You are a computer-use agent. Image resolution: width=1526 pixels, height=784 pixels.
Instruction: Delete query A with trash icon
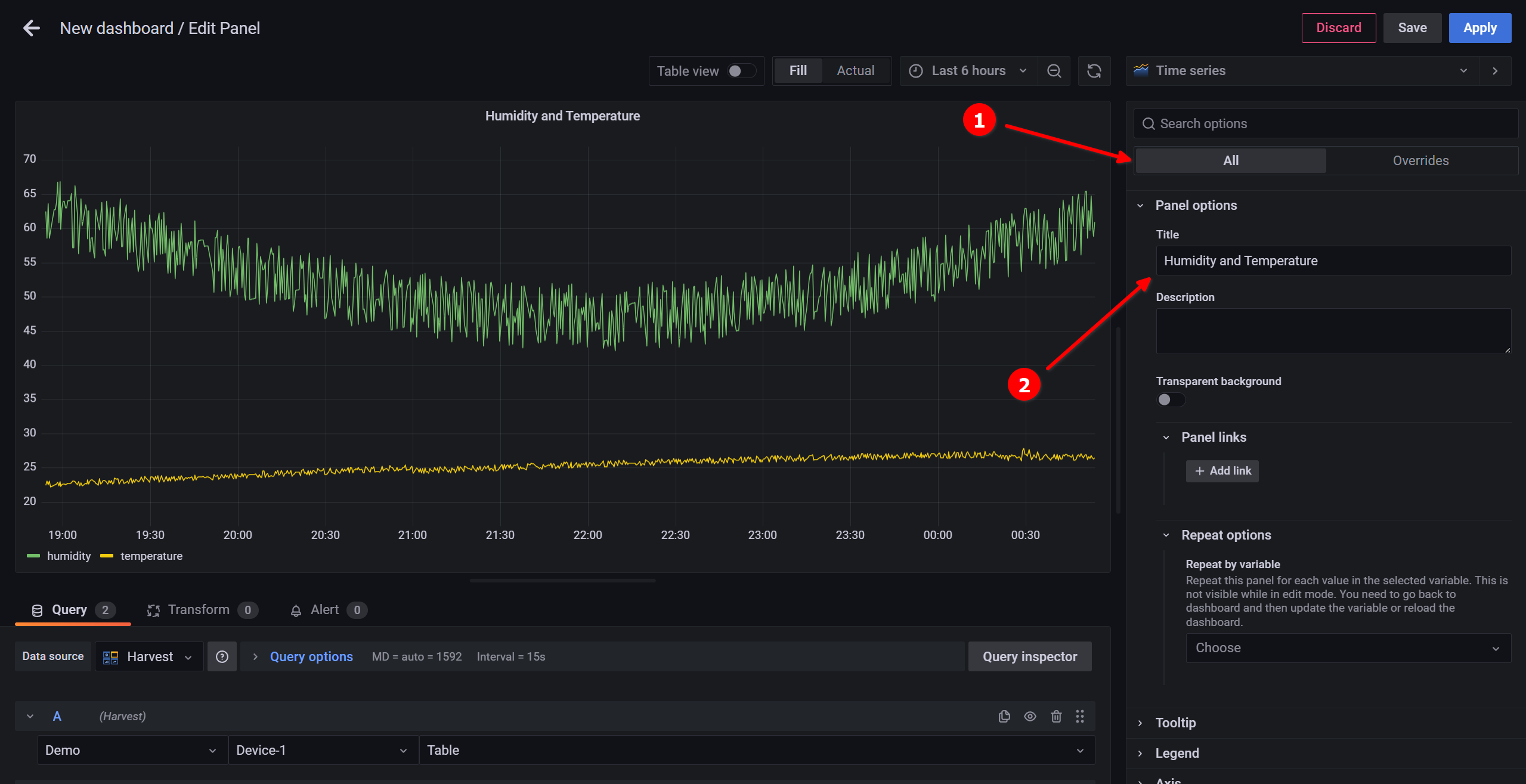click(1055, 716)
